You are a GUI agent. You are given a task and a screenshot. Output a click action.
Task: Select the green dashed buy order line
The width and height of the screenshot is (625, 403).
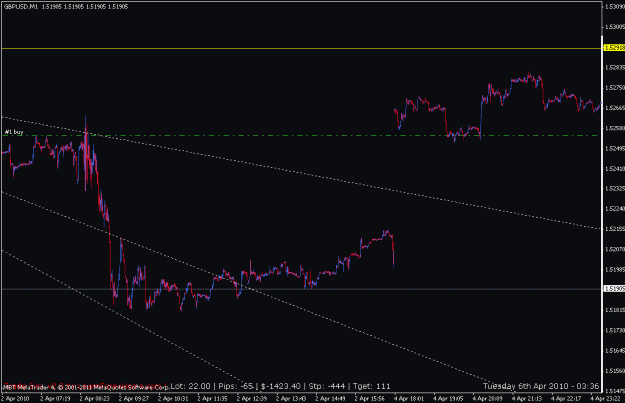click(x=300, y=136)
